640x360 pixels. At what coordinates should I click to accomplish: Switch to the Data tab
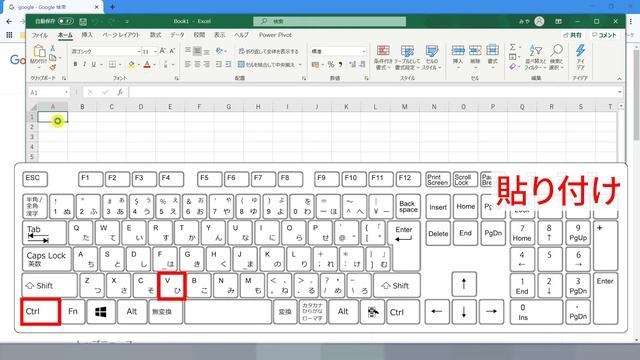pyautogui.click(x=177, y=35)
